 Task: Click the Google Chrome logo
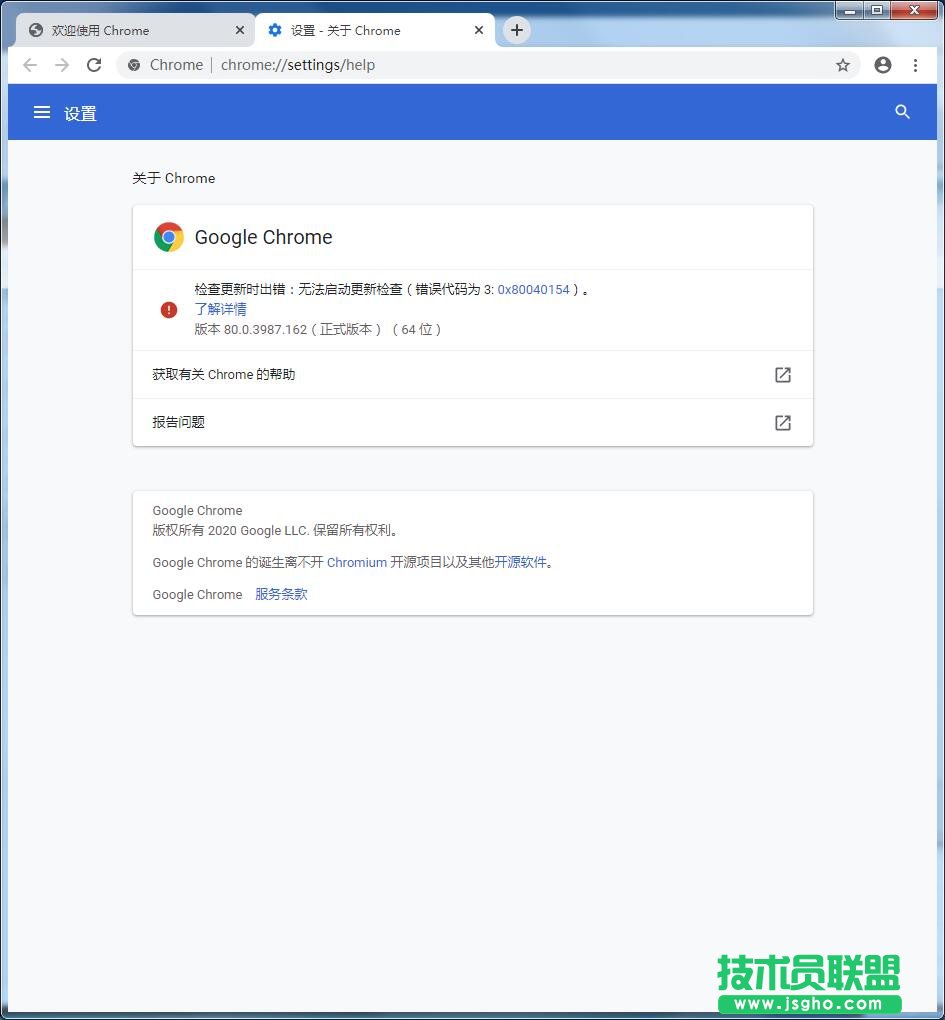pyautogui.click(x=168, y=237)
